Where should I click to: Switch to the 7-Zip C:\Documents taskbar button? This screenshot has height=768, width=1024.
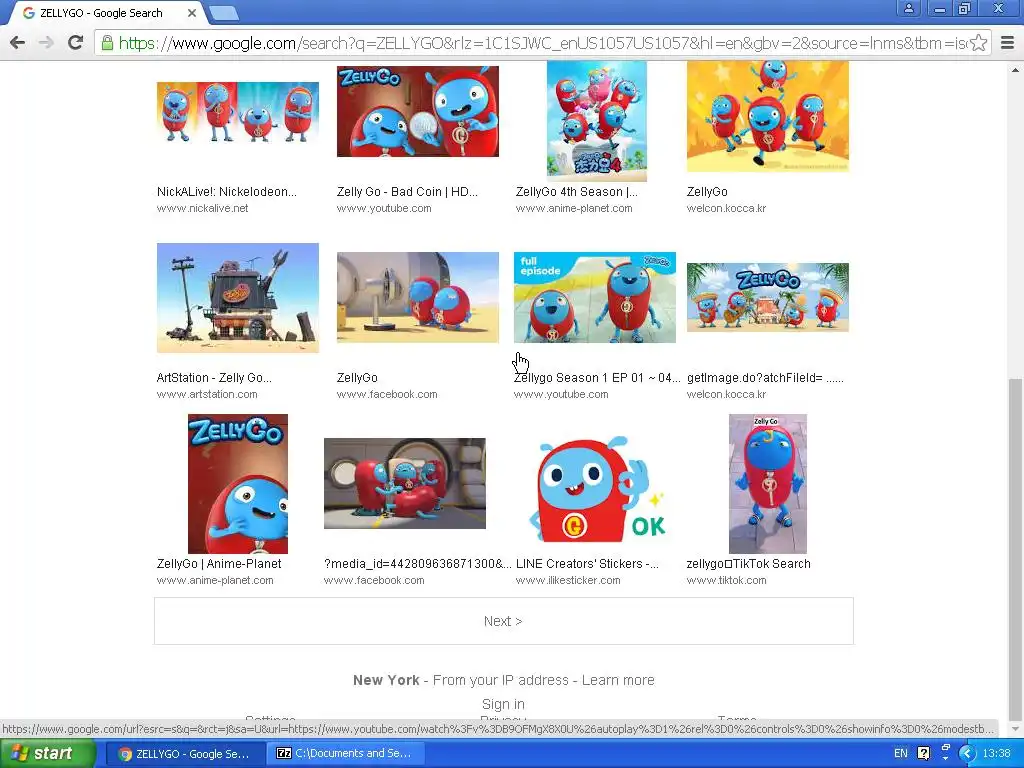[x=346, y=754]
